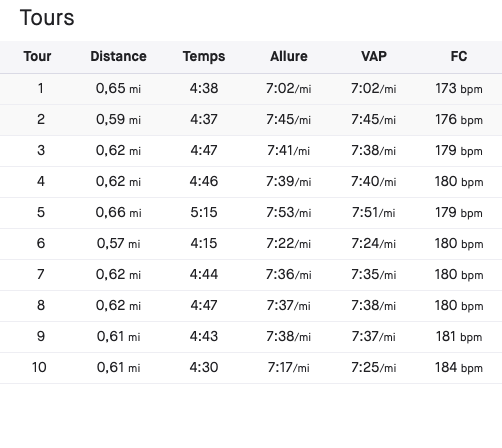502x448 pixels.
Task: Click the 173 bpm heart rate value
Action: pyautogui.click(x=459, y=89)
